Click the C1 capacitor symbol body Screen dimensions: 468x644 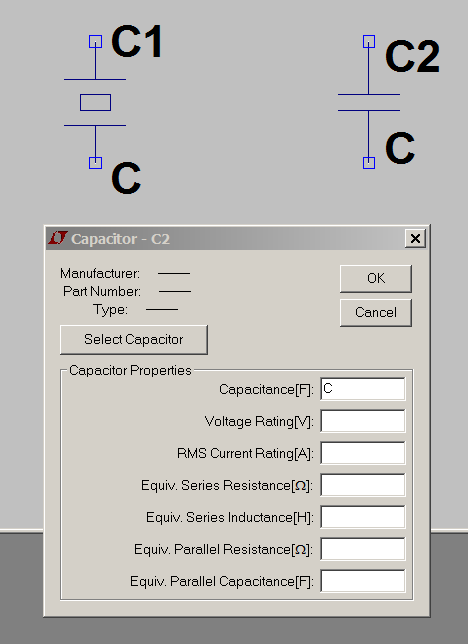95,102
